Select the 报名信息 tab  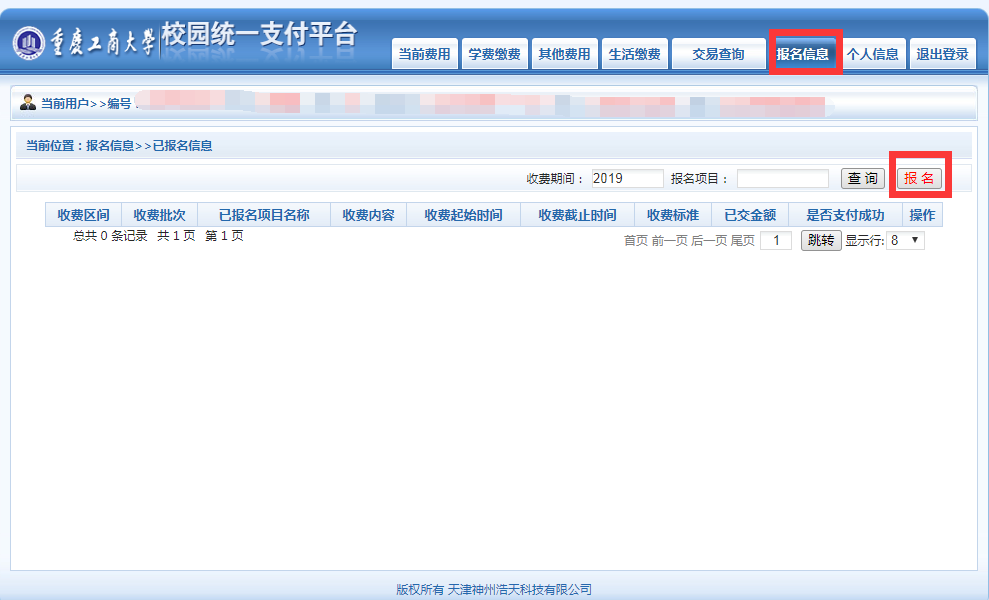(802, 55)
